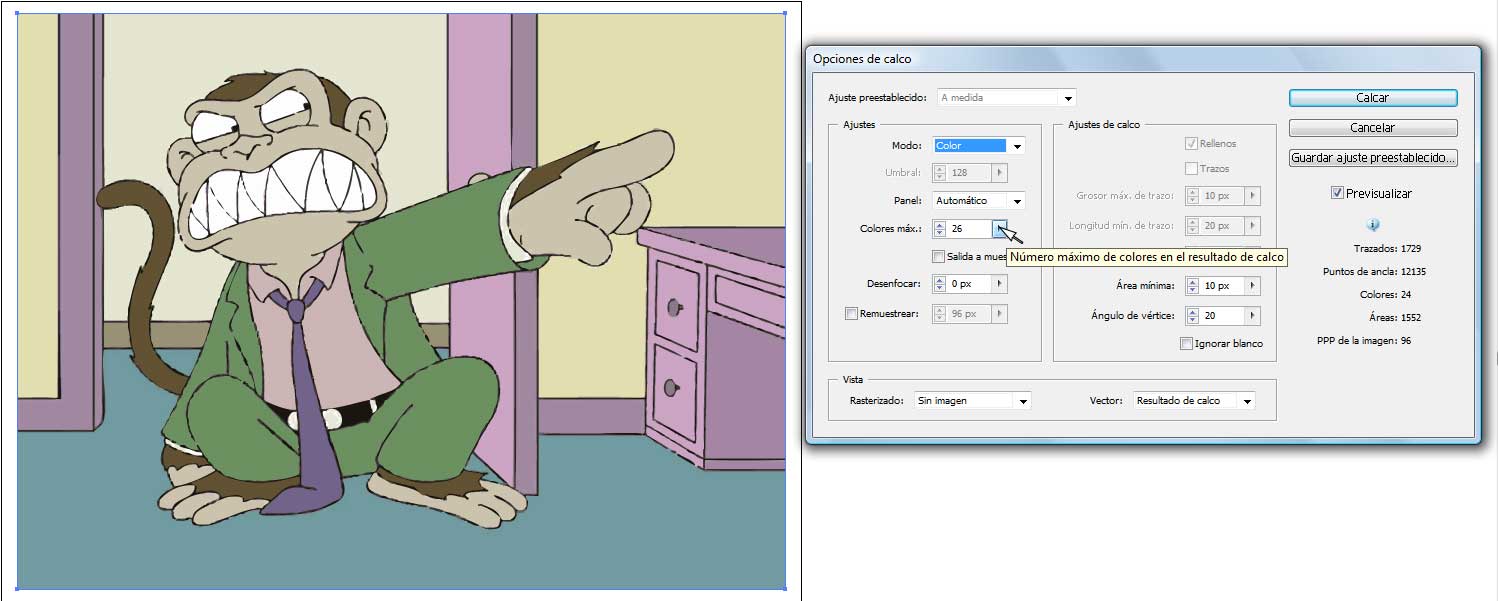
Task: Open the Desenfocar slider arrow
Action: coord(999,284)
